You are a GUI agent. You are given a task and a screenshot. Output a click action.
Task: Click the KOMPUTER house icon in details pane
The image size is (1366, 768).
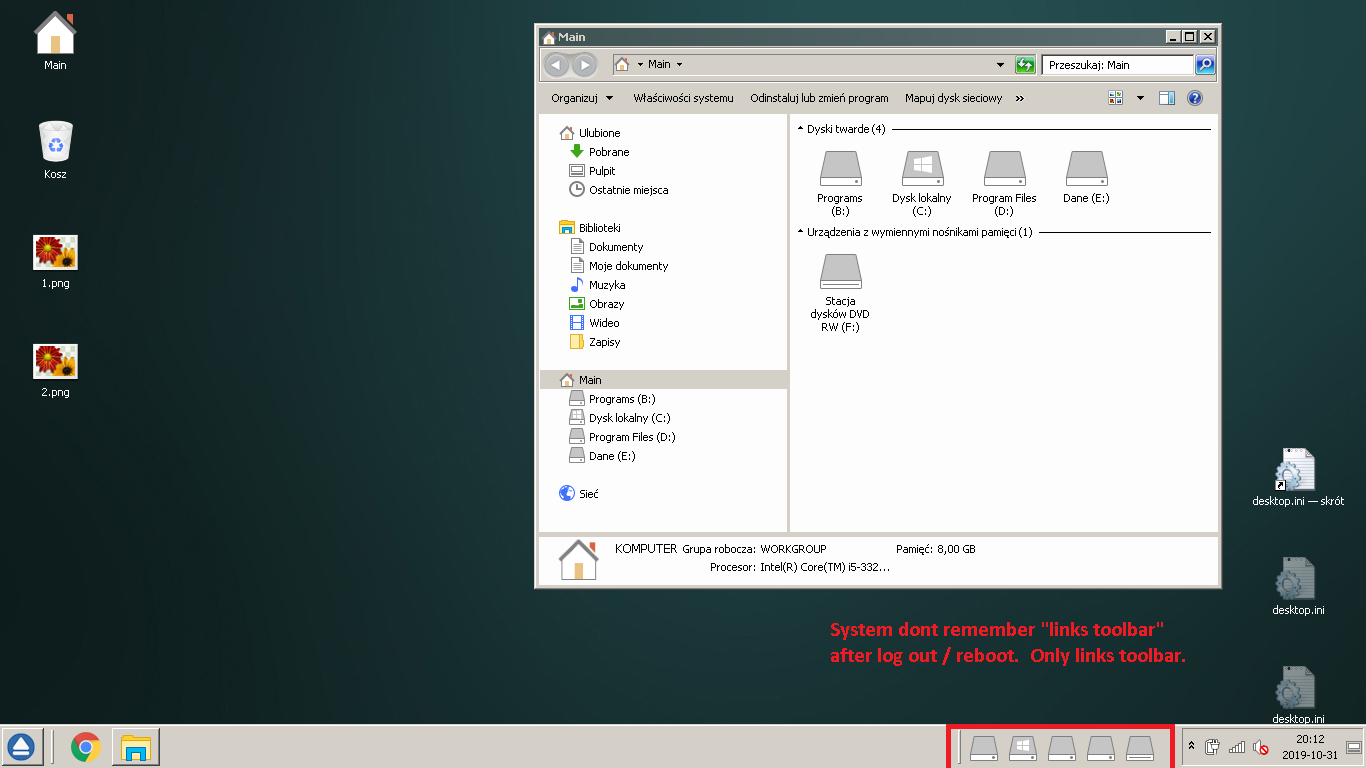[578, 560]
